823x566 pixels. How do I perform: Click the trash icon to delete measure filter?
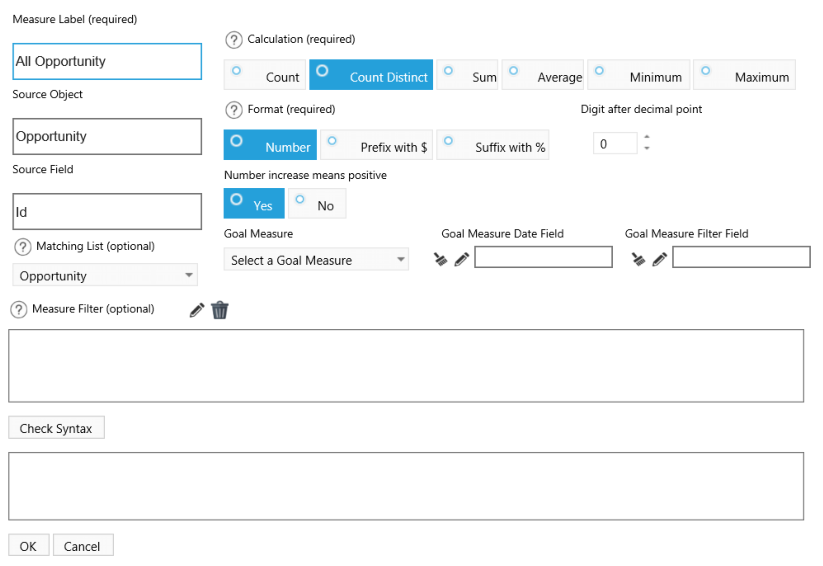tap(220, 310)
